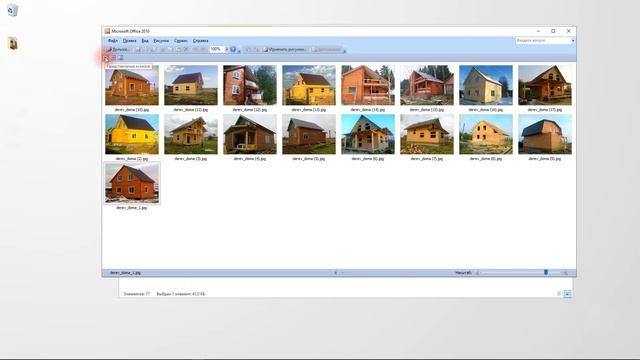640x360 pixels.
Task: Select thumbnail derev_doma (6).jpg
Action: point(368,134)
